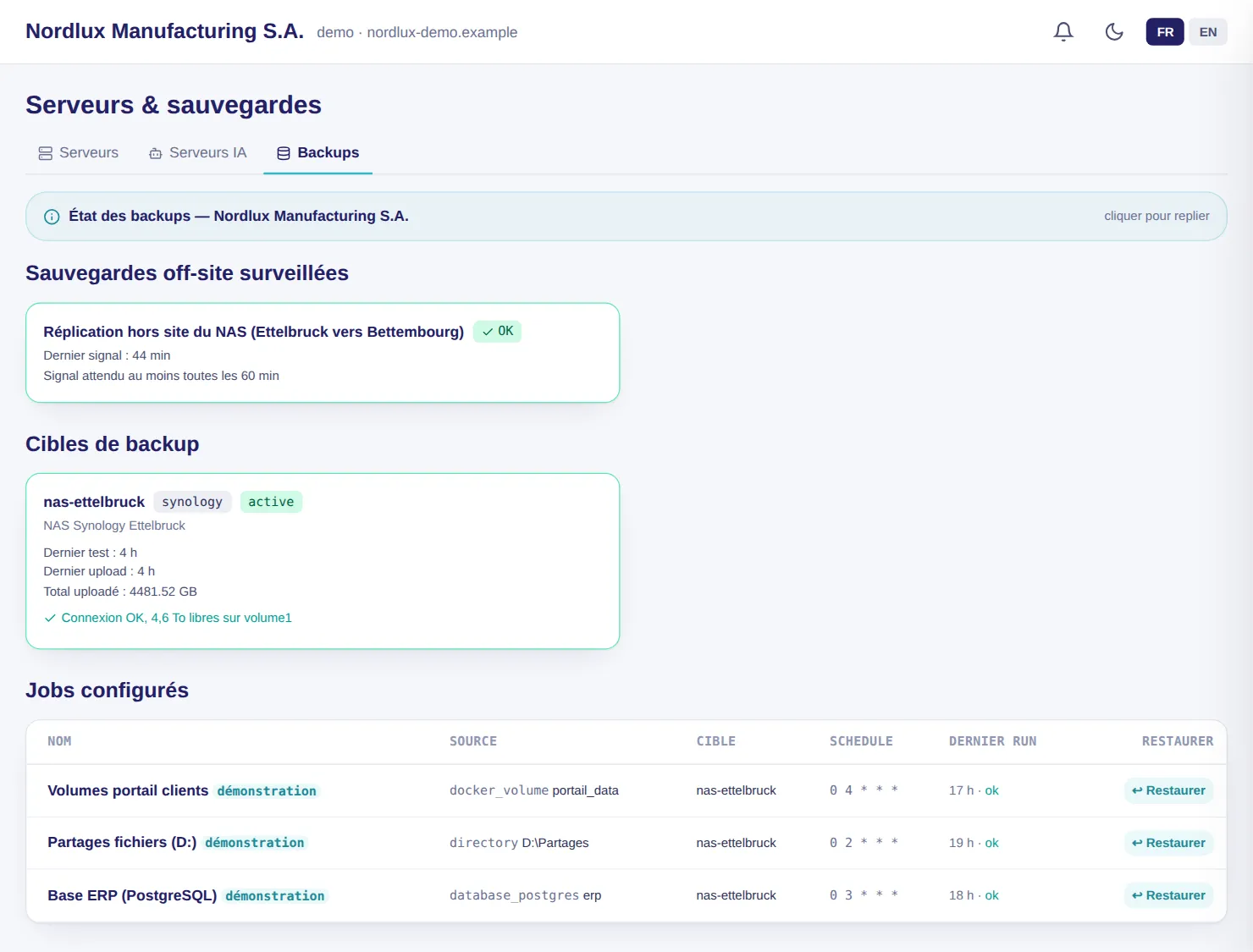Screen dimensions: 1253x952
Task: Click the OK status badge on NAS replication
Action: (498, 332)
